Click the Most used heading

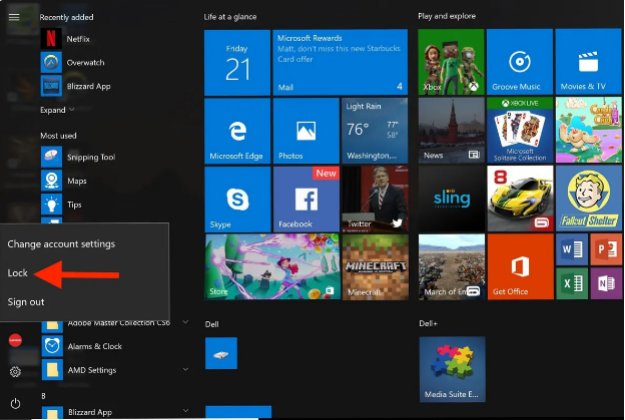[58, 135]
